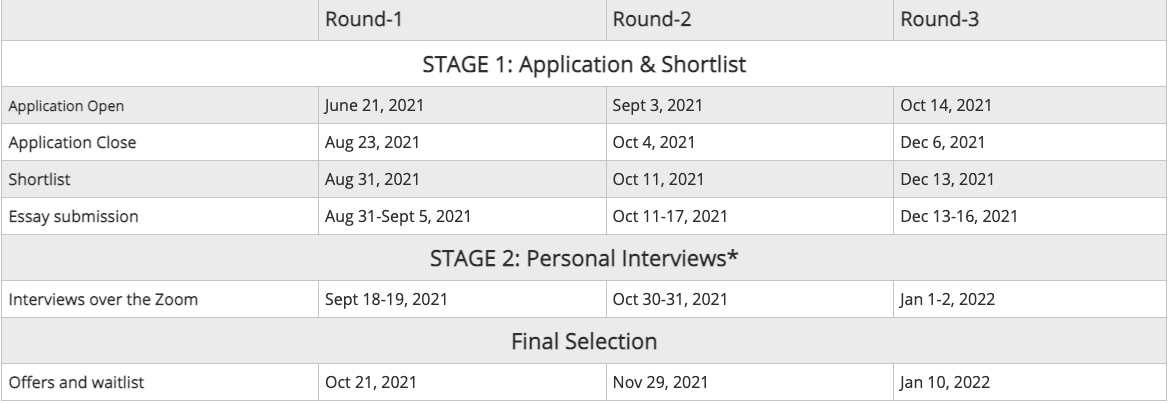This screenshot has height=403, width=1169.
Task: Click the Dec 13-16, 2021 essay cell
Action: [959, 214]
